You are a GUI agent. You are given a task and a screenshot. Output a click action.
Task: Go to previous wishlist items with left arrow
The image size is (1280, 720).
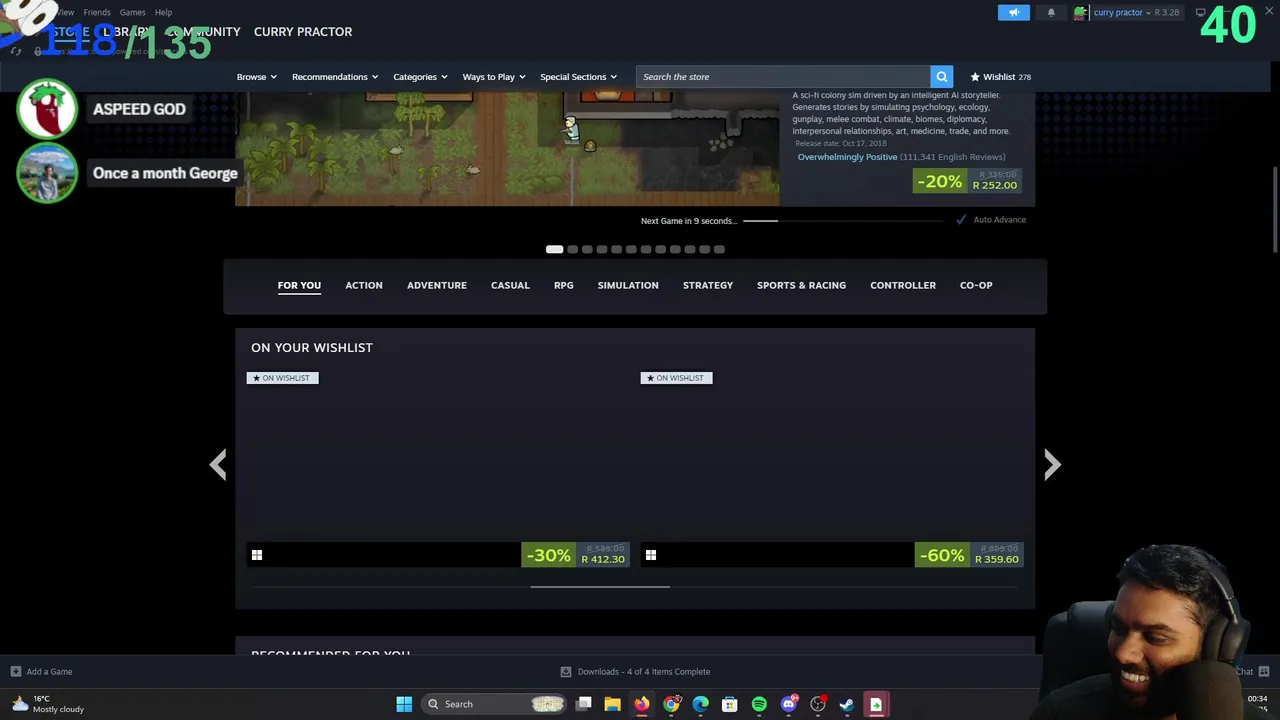(x=217, y=464)
